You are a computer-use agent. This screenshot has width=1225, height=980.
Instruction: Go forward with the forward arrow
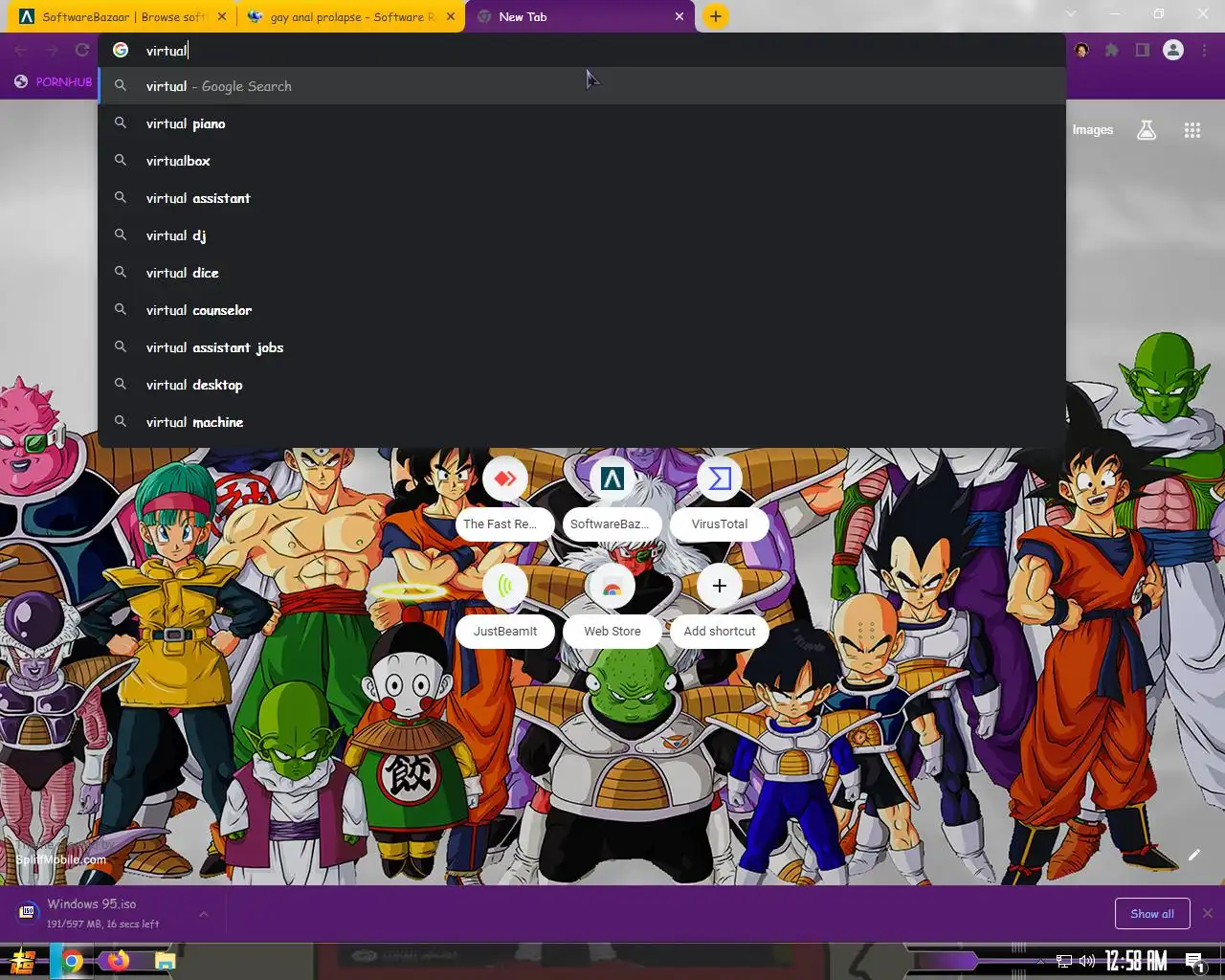click(52, 51)
